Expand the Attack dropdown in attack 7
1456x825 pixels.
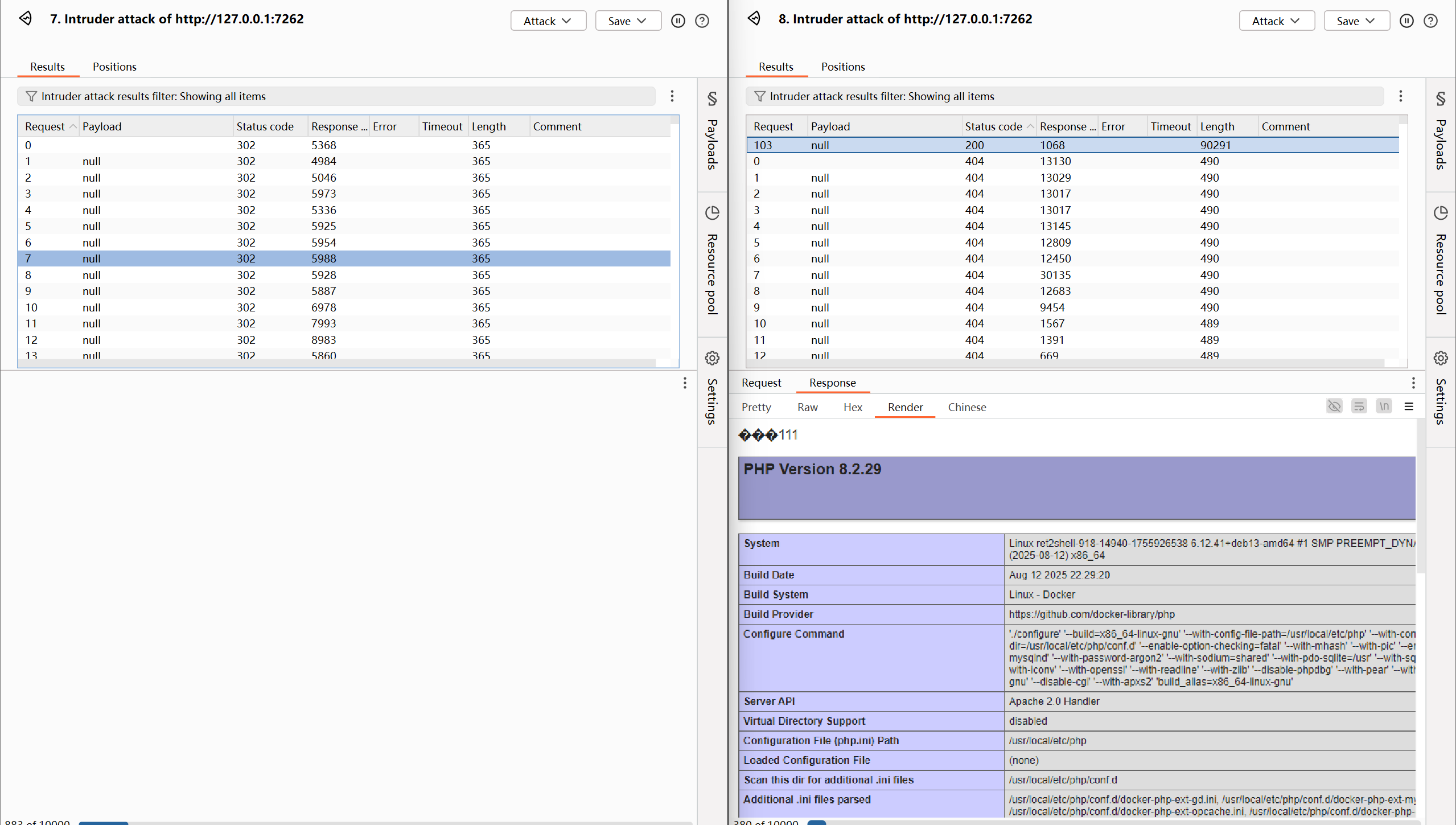tap(548, 21)
